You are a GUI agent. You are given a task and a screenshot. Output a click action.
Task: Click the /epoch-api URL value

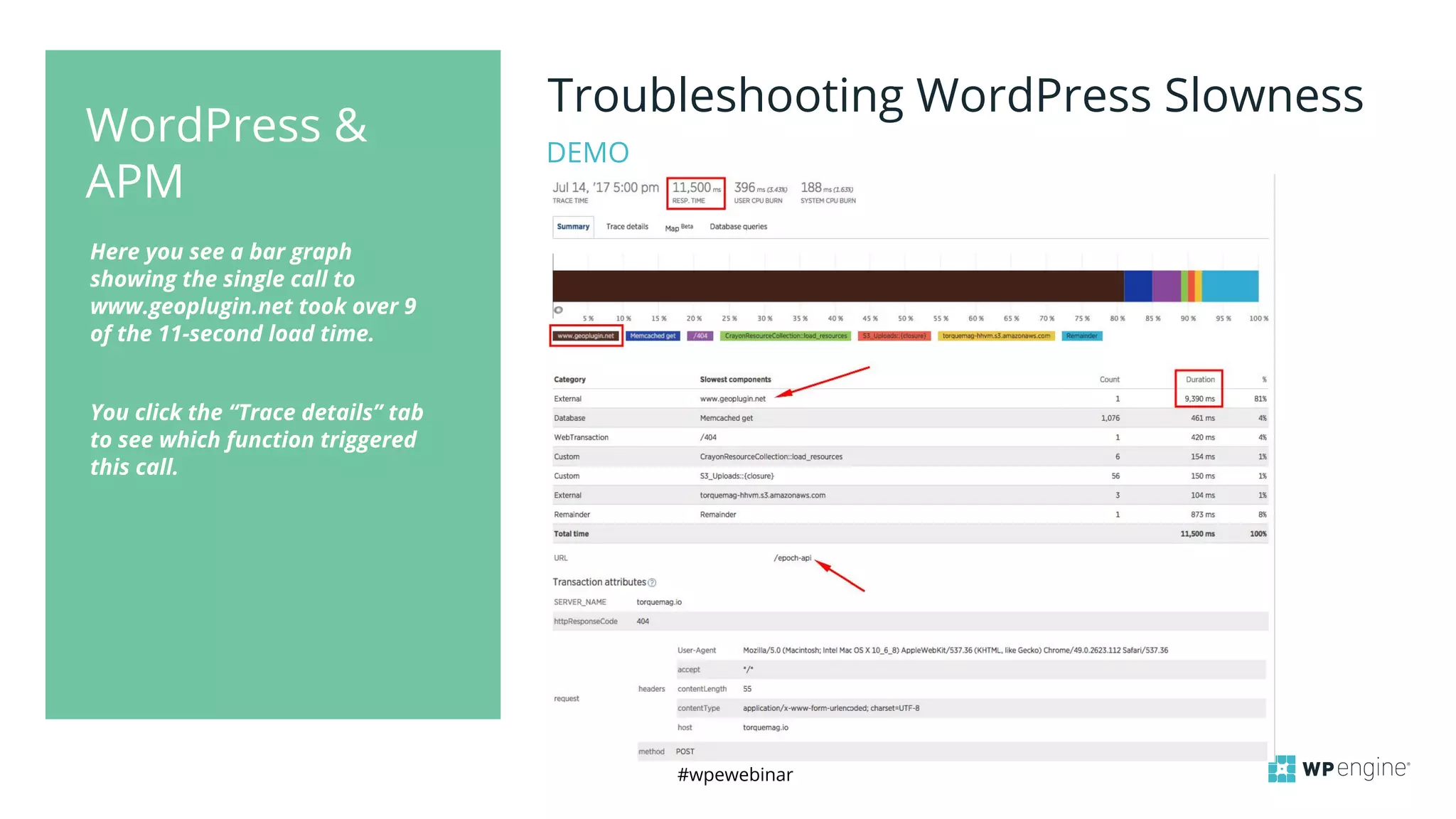(792, 558)
